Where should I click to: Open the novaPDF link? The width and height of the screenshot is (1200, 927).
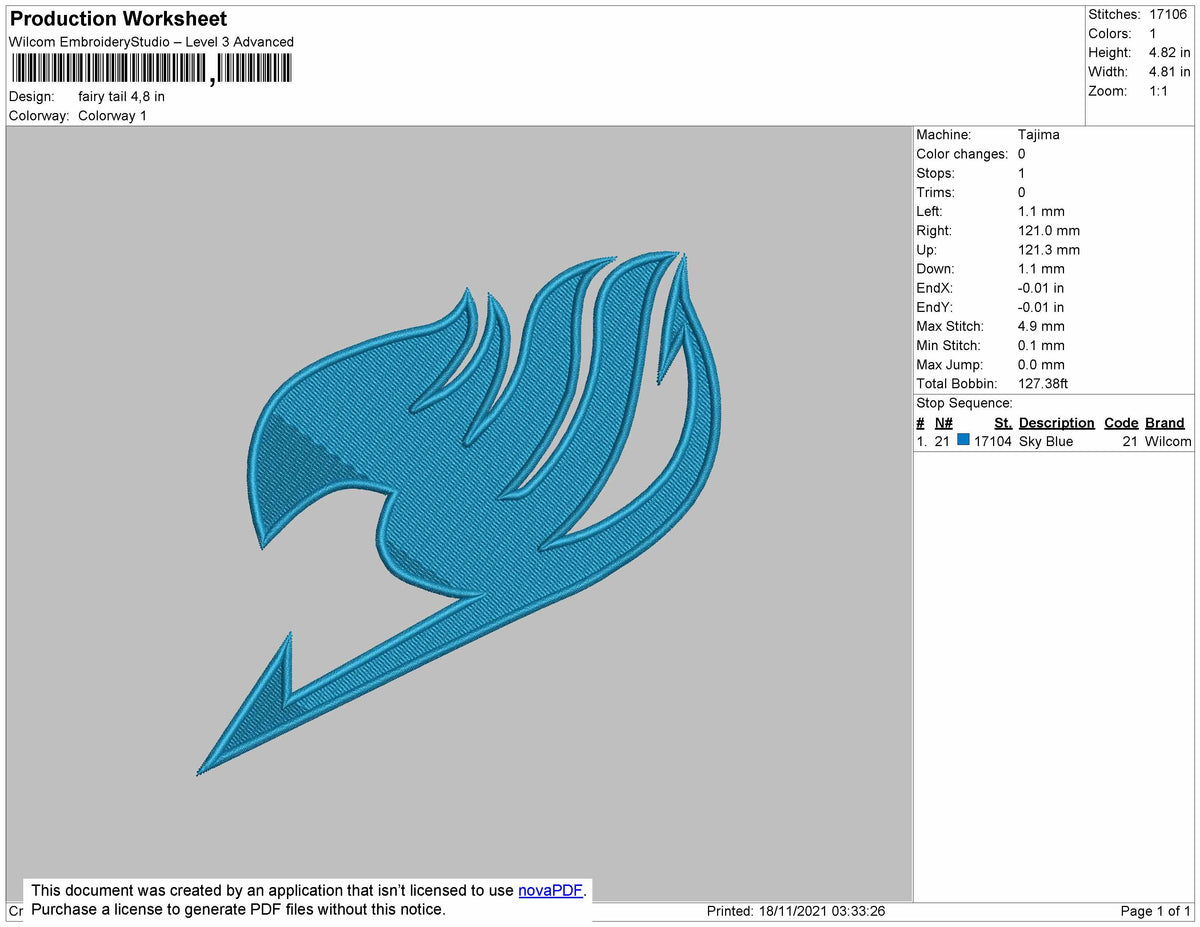550,890
